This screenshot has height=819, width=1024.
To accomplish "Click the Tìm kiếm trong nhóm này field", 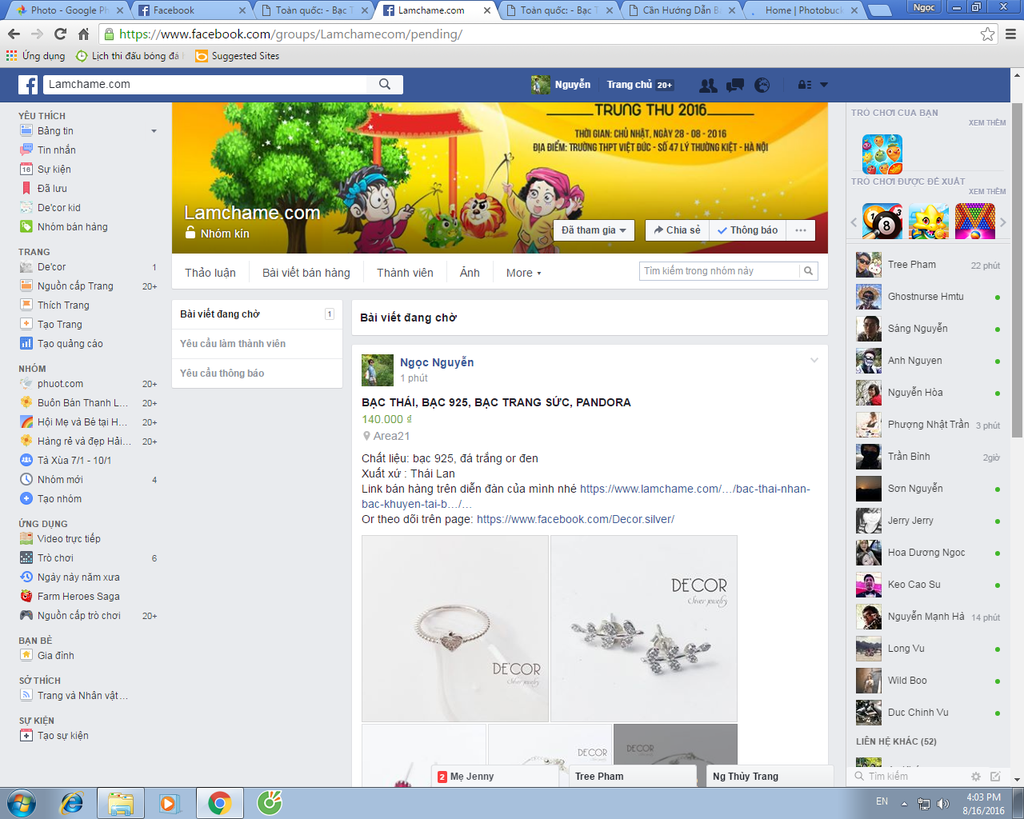I will 719,271.
